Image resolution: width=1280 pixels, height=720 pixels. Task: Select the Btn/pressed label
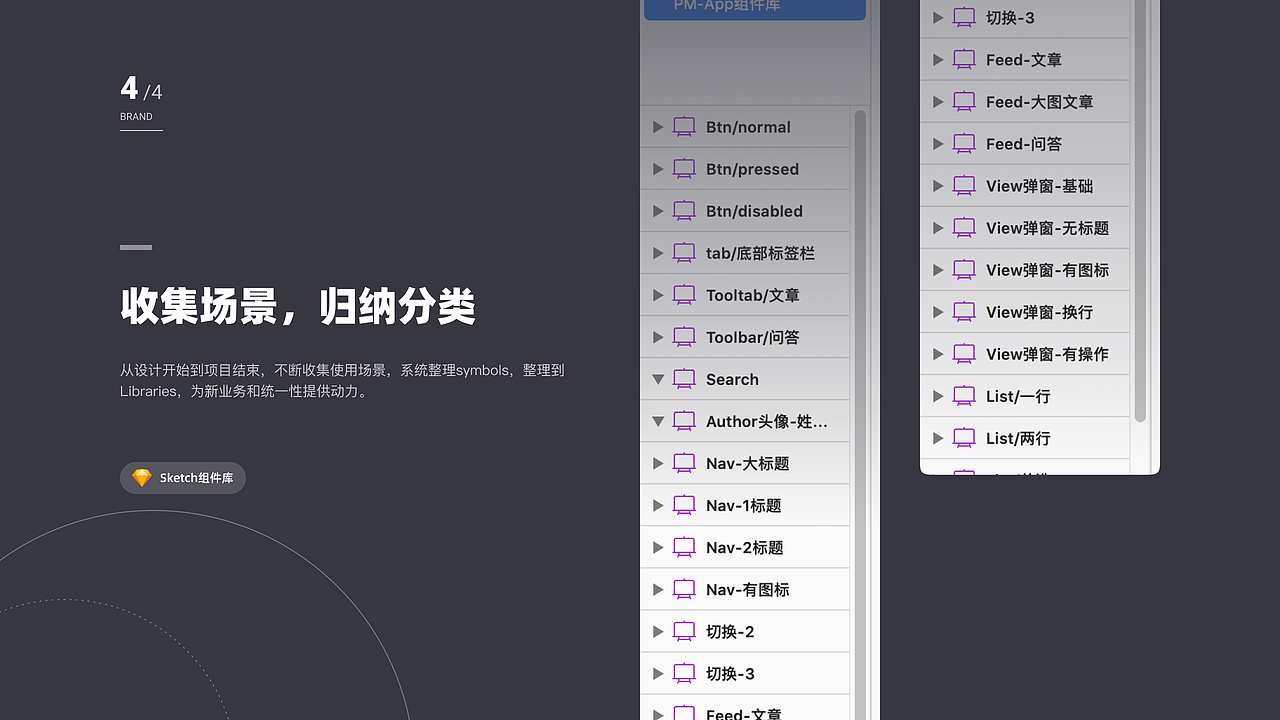click(x=752, y=169)
